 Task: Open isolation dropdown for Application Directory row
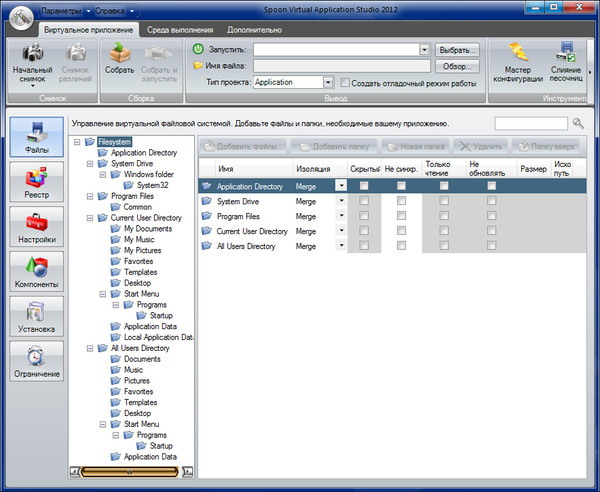pyautogui.click(x=340, y=186)
